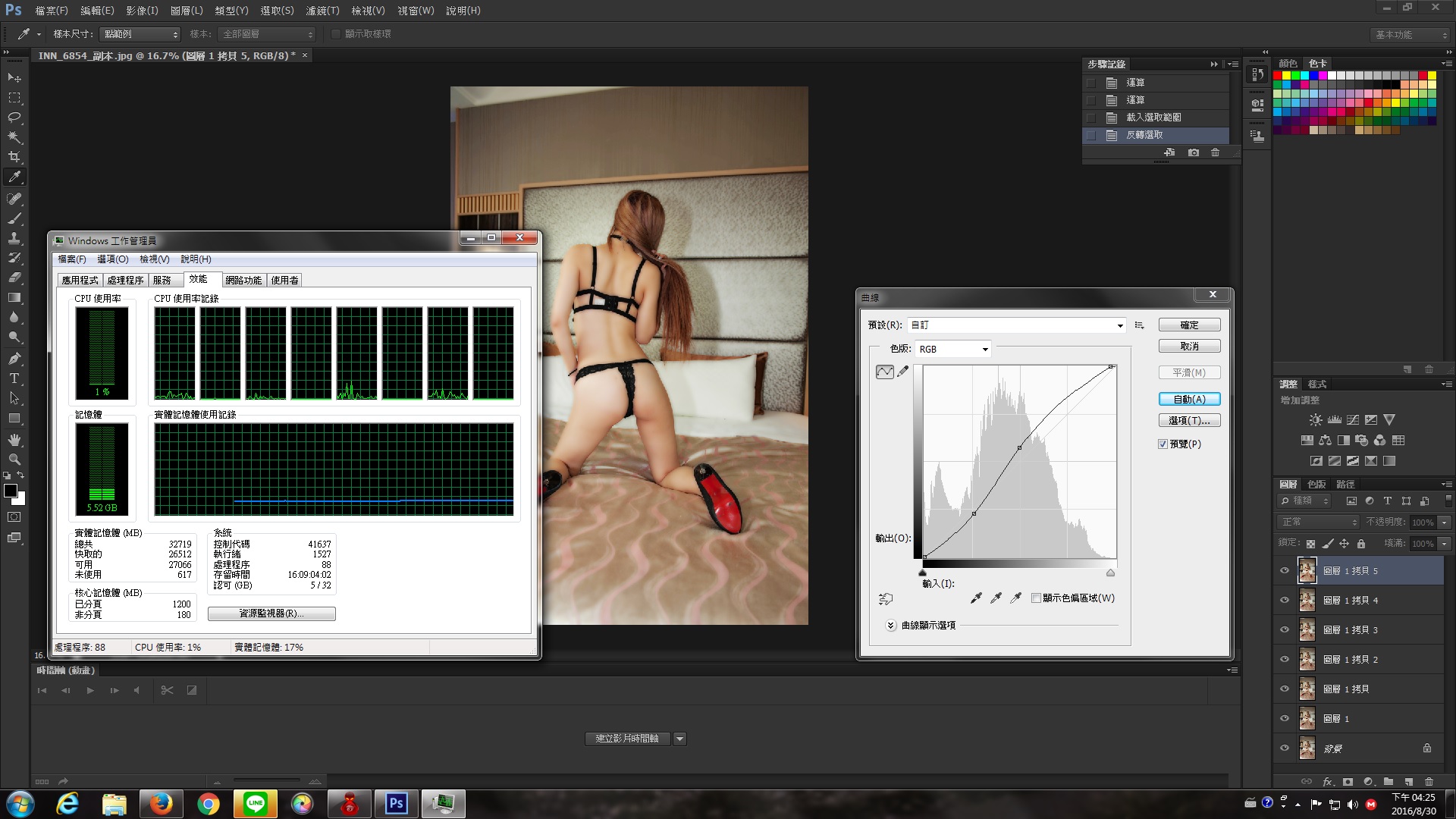Click the foreground color swatch
This screenshot has height=819, width=1456.
[11, 491]
